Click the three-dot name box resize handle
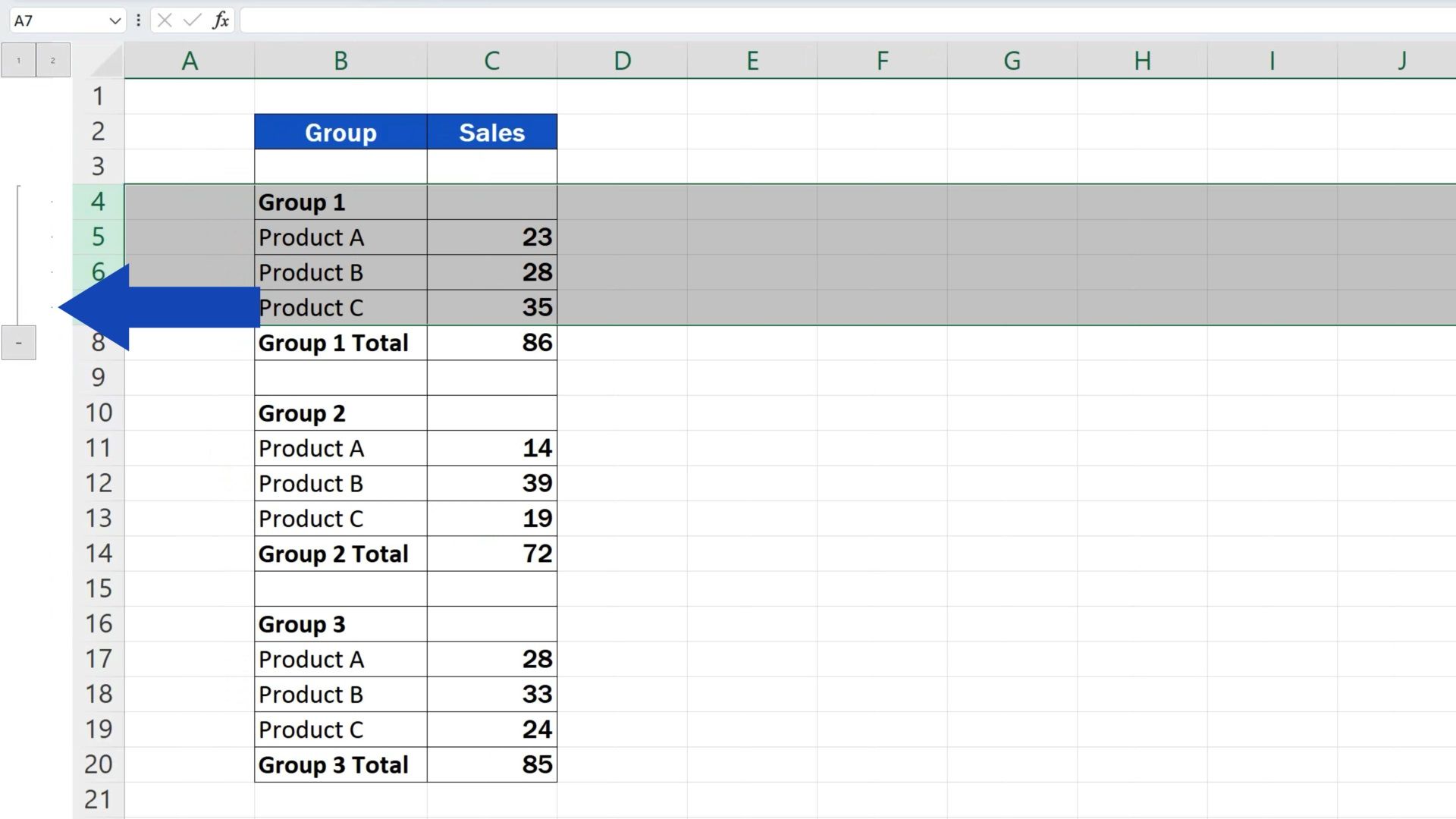Screen dimensions: 1456x819 138,20
